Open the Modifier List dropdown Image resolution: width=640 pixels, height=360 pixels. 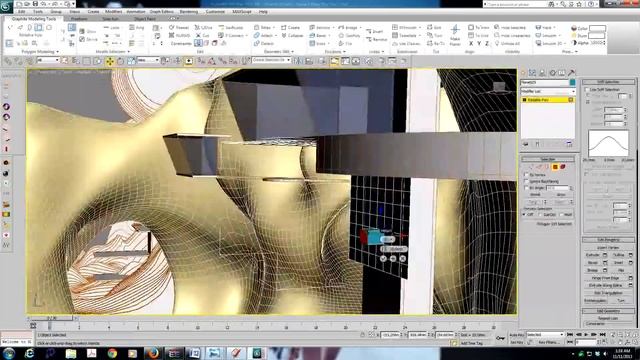[x=548, y=91]
